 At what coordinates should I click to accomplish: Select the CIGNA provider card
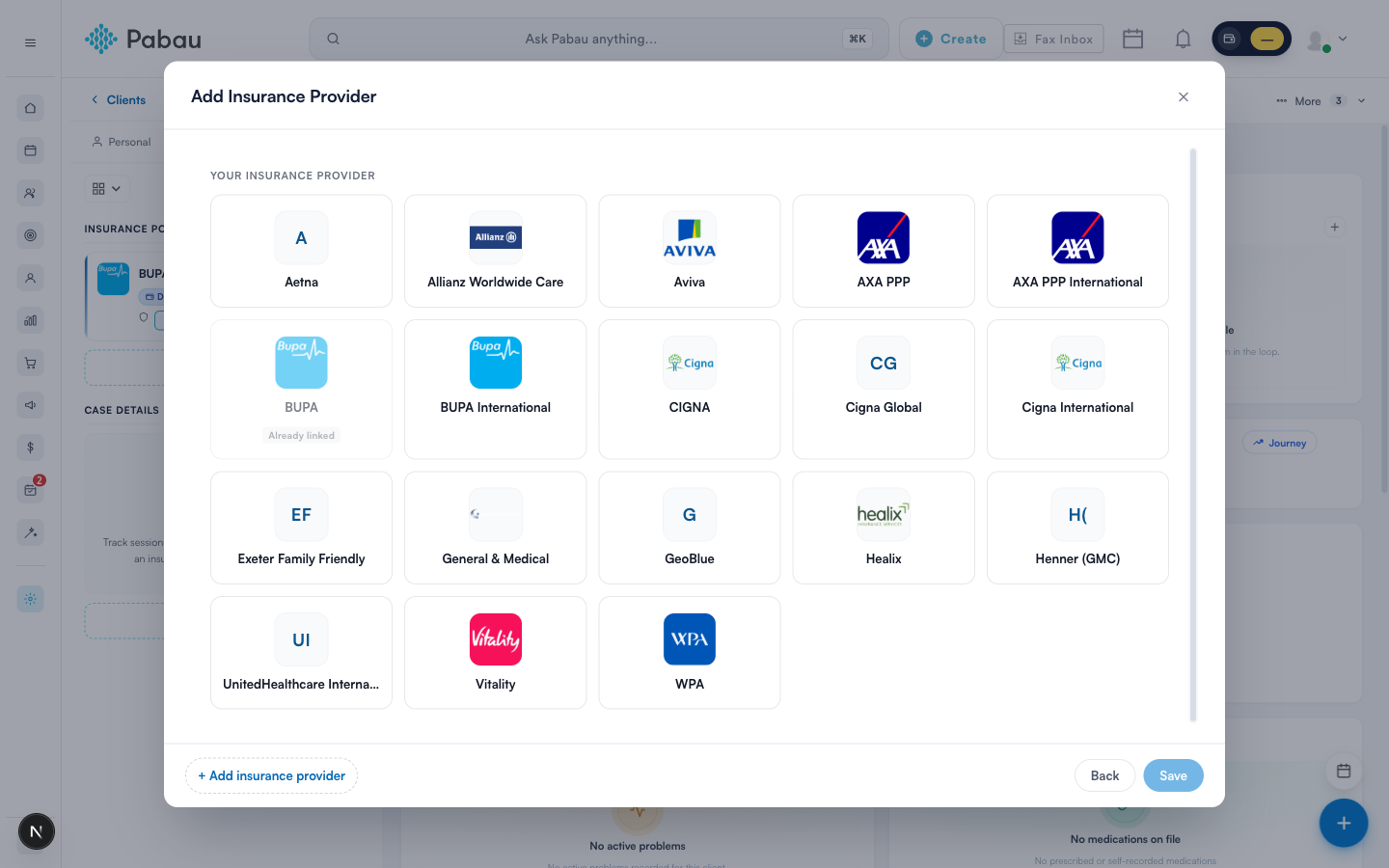690,390
